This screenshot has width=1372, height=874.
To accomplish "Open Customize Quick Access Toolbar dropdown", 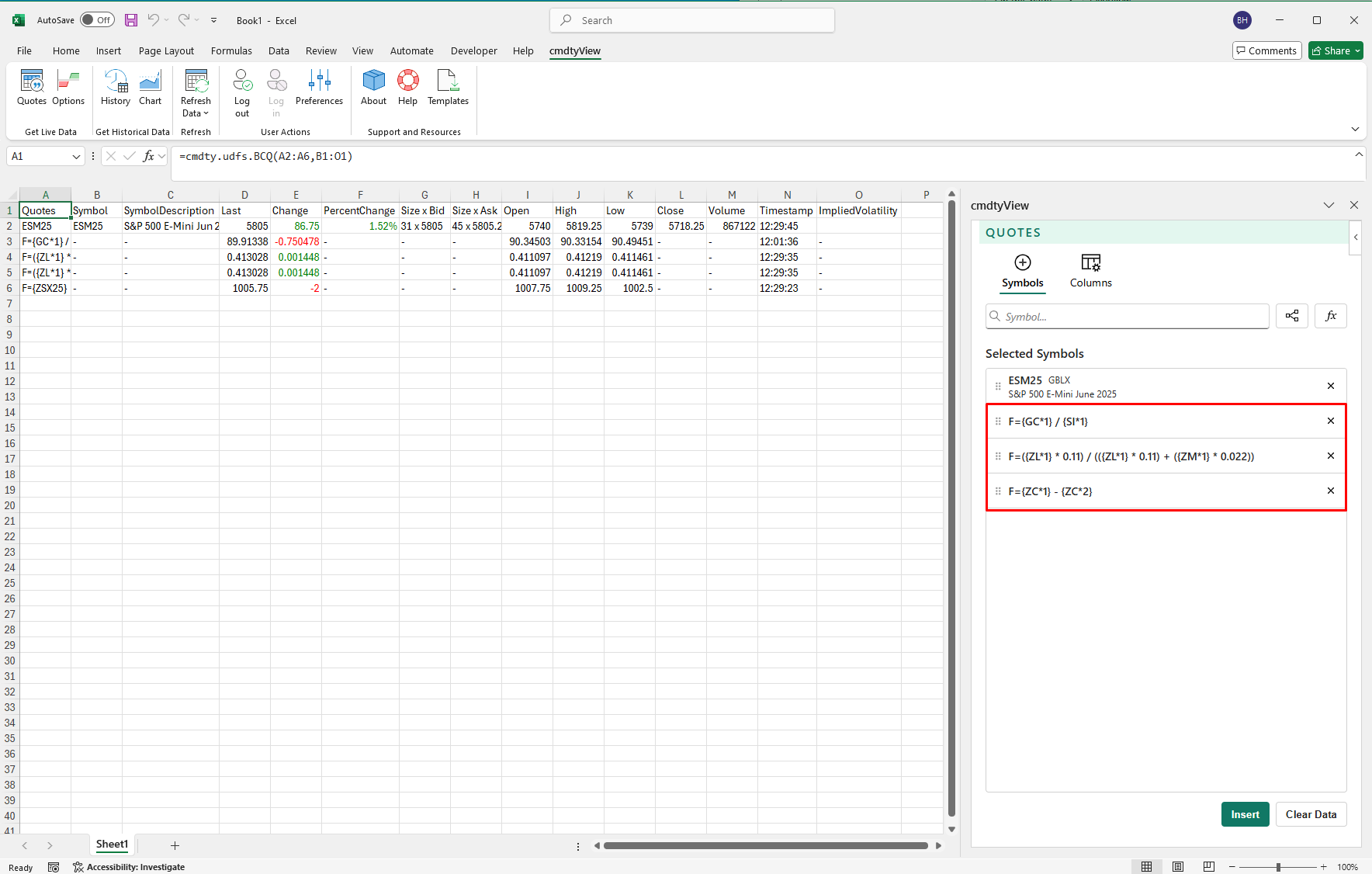I will tap(214, 20).
